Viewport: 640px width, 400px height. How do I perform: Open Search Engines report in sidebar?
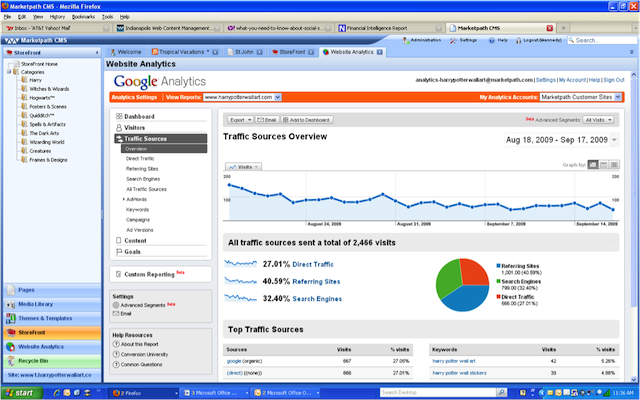tap(143, 179)
